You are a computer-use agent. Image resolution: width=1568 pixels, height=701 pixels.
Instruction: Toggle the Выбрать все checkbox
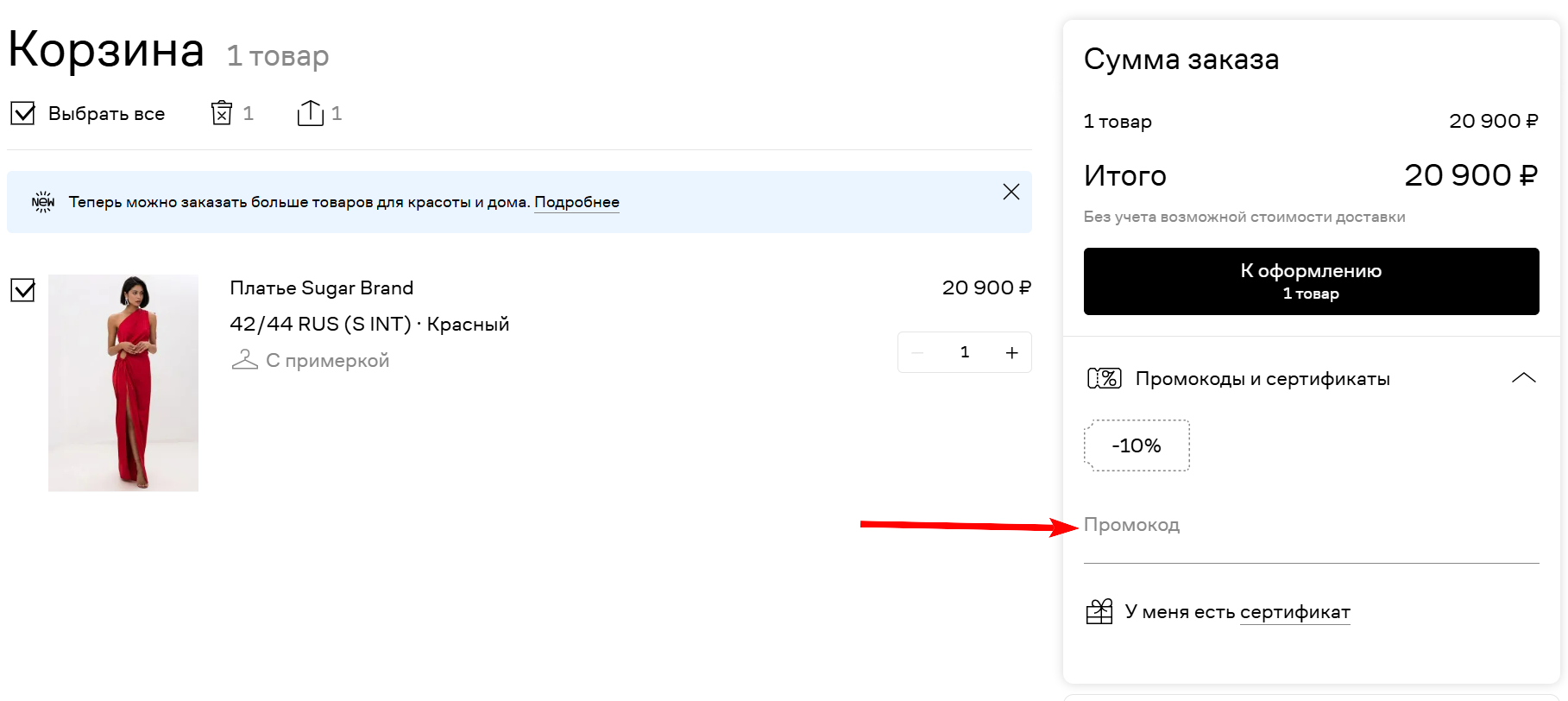click(22, 113)
